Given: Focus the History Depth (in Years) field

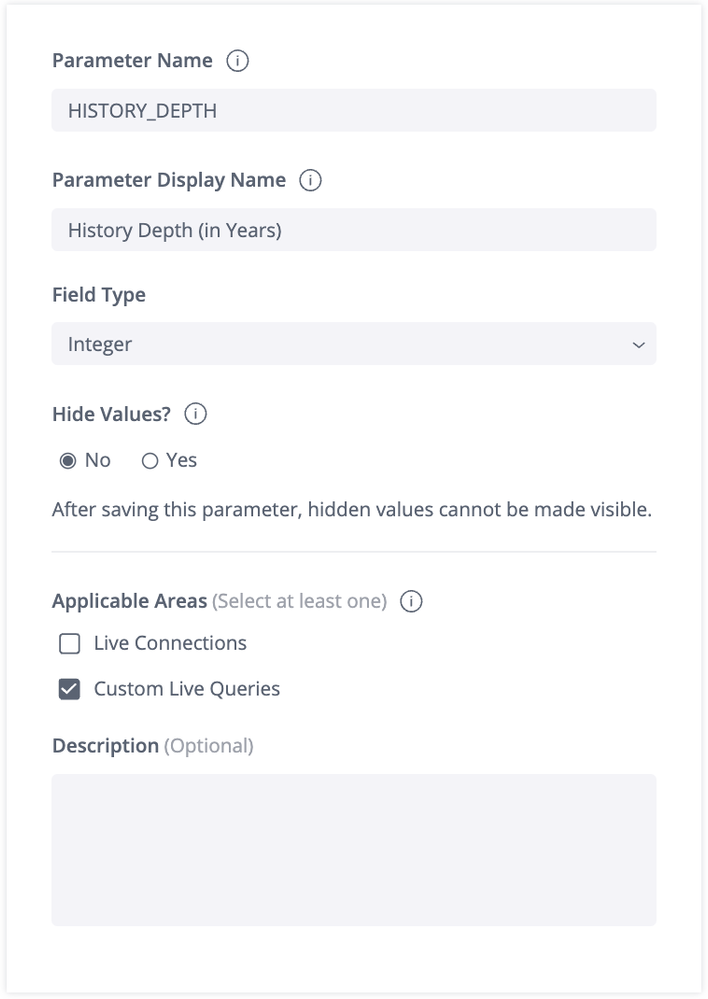Looking at the screenshot, I should (354, 230).
